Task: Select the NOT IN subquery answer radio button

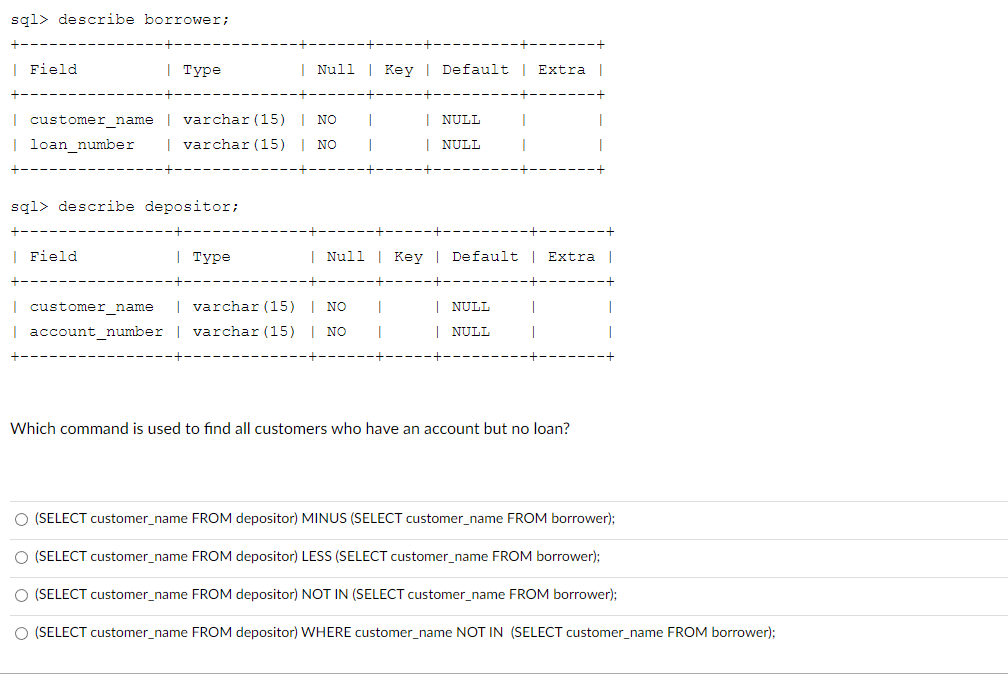Action: [21, 594]
